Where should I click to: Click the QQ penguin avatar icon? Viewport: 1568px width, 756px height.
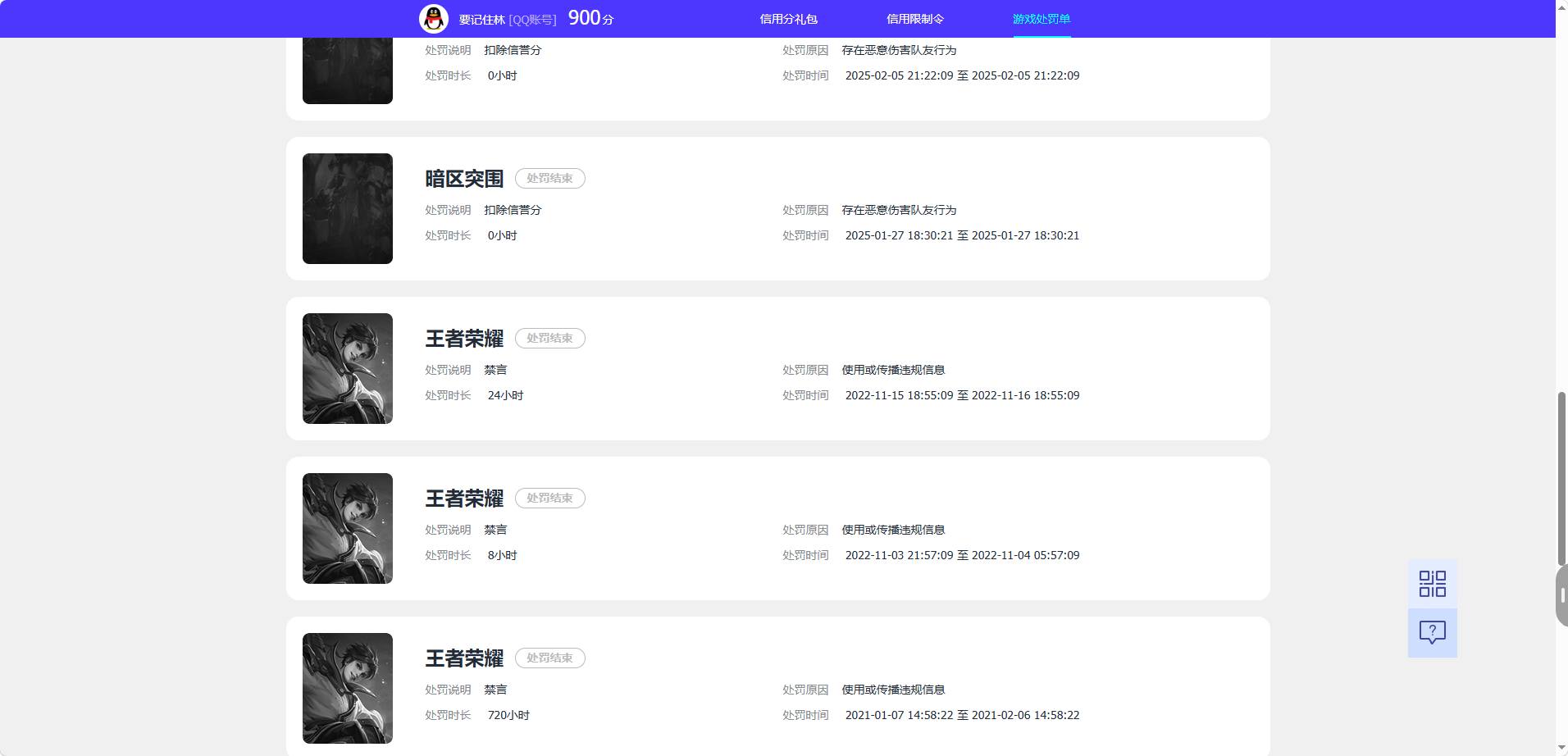pos(433,18)
